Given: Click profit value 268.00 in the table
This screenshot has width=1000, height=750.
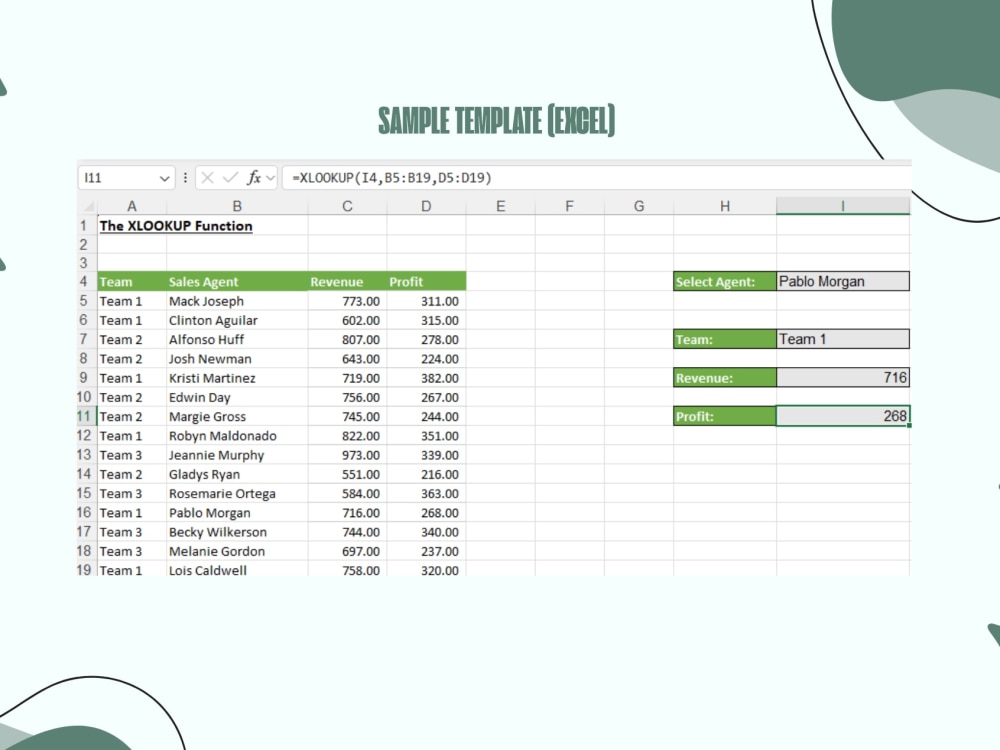Looking at the screenshot, I should (426, 512).
